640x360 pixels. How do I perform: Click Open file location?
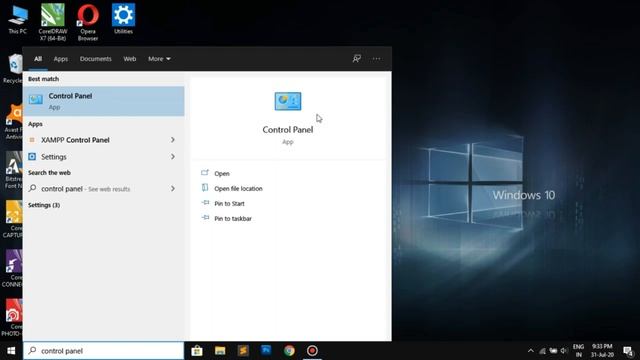pyautogui.click(x=238, y=189)
